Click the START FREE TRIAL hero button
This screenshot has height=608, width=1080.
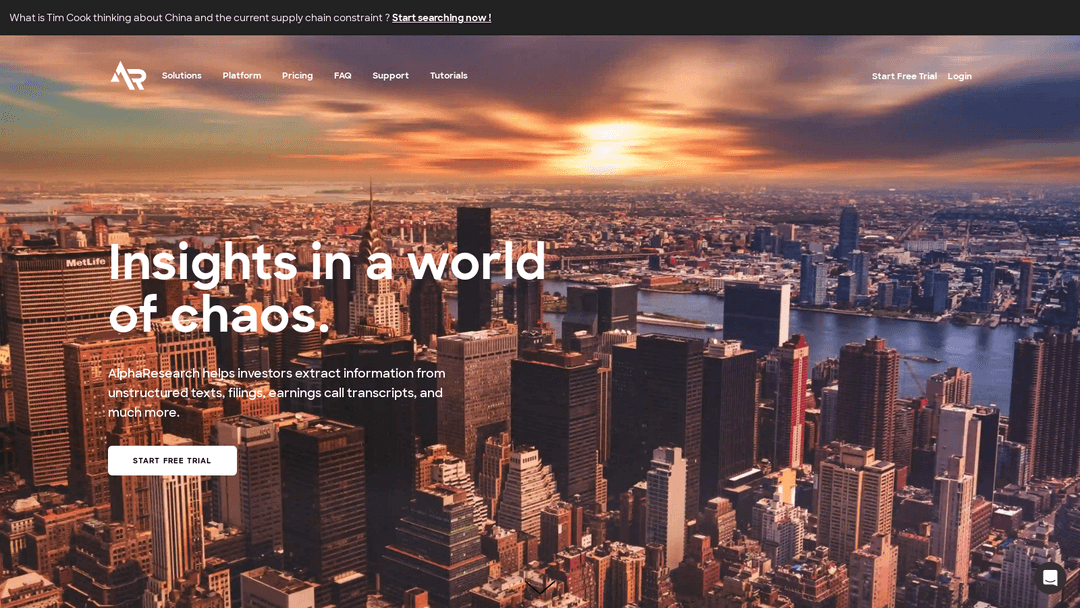pos(172,460)
